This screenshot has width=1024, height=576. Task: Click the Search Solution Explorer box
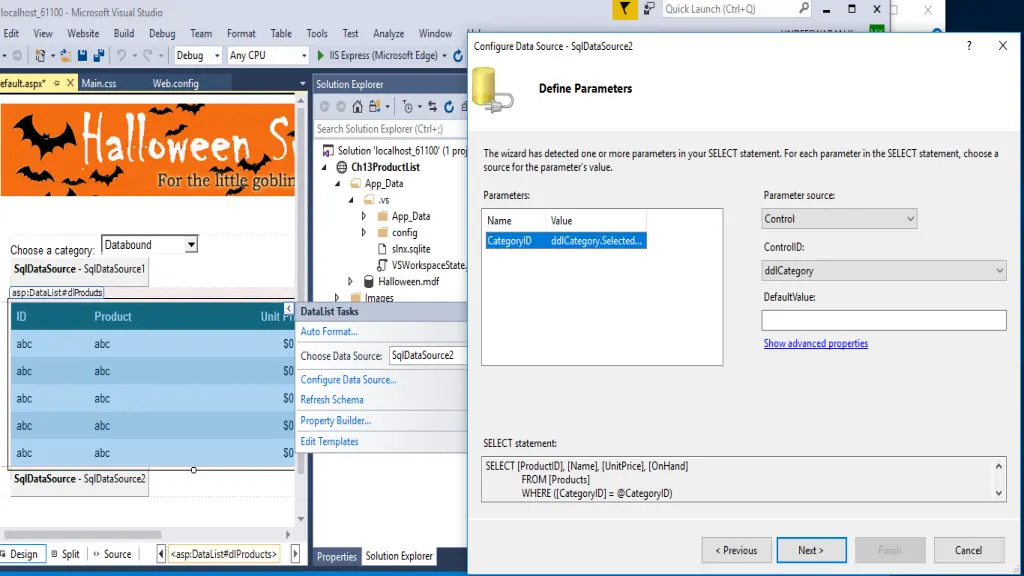pos(390,129)
